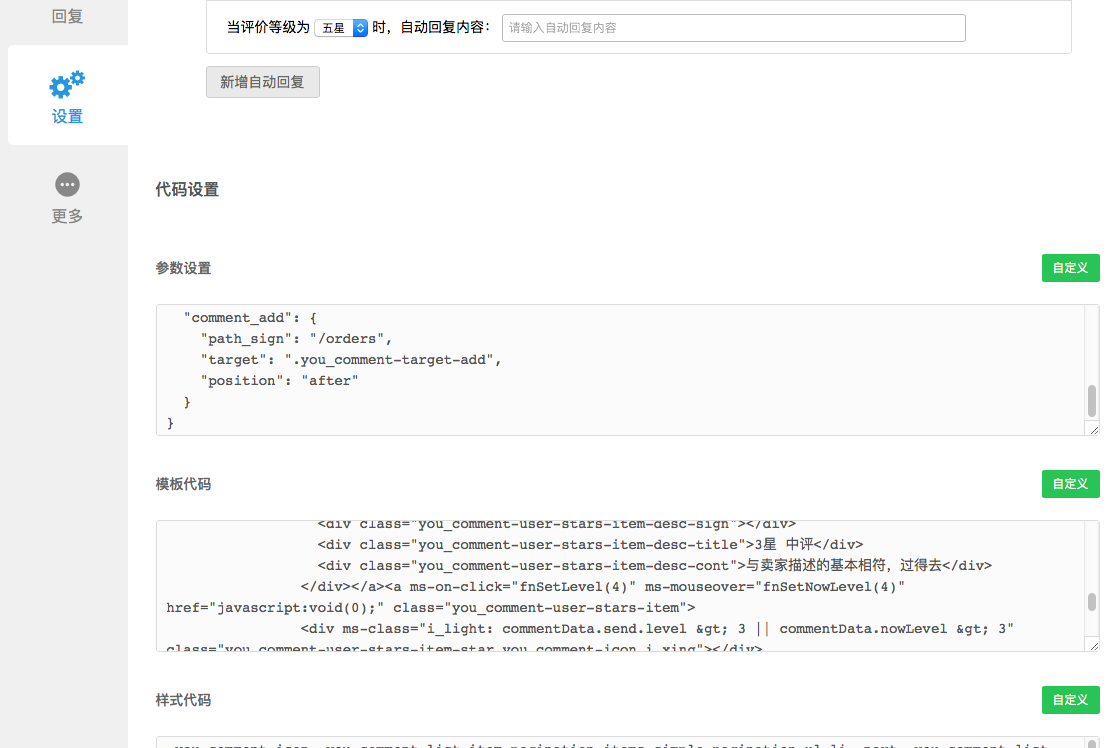This screenshot has height=748, width=1117.
Task: Select the 更多 sidebar item
Action: coord(66,198)
